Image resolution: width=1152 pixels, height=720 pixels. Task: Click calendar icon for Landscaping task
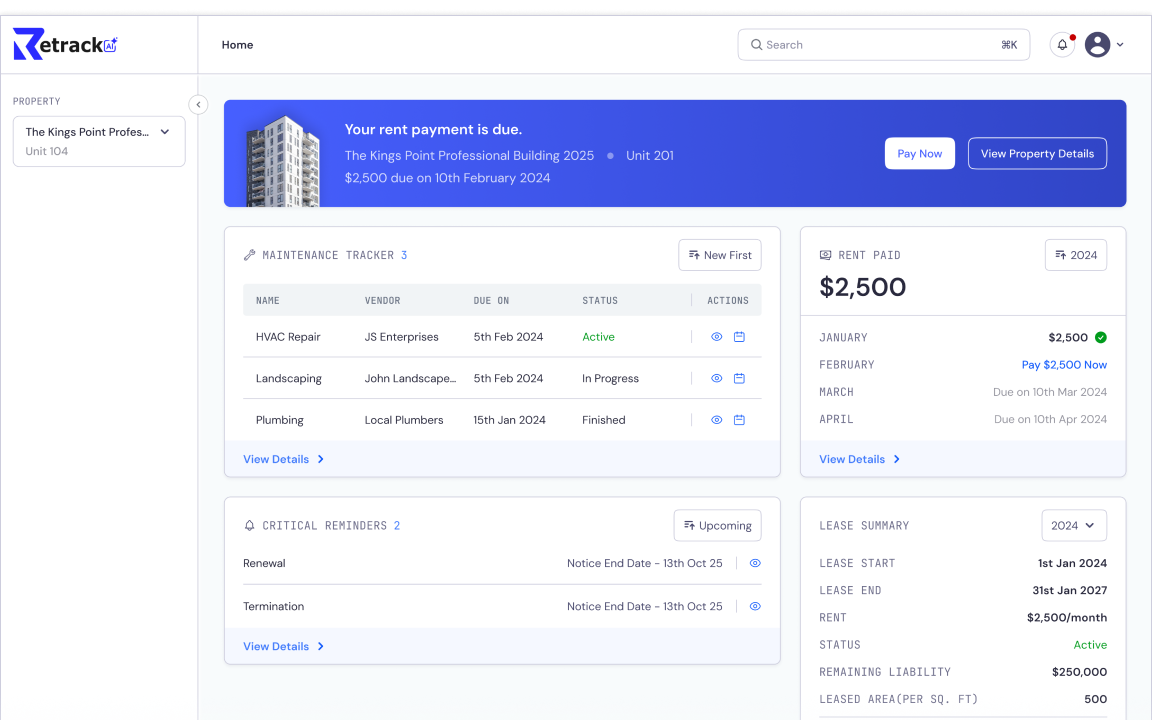pyautogui.click(x=739, y=379)
